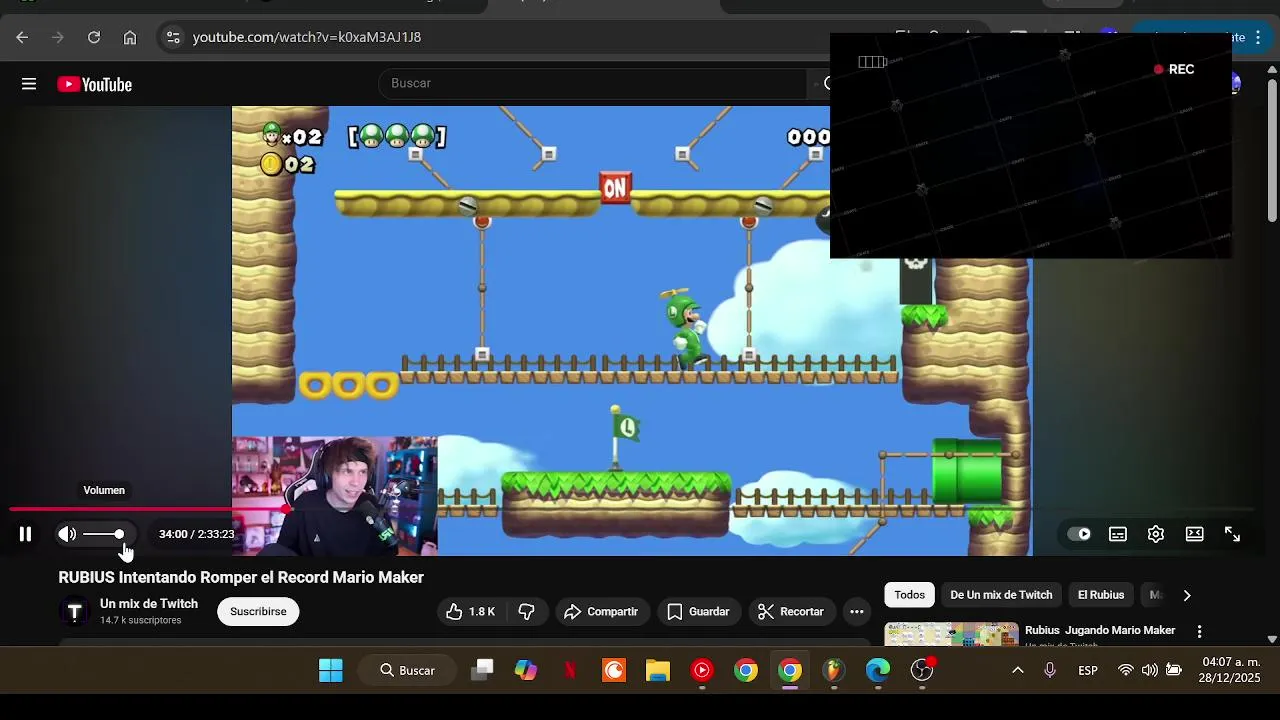The image size is (1280, 720).
Task: Mute the video with the speaker icon
Action: 67,534
